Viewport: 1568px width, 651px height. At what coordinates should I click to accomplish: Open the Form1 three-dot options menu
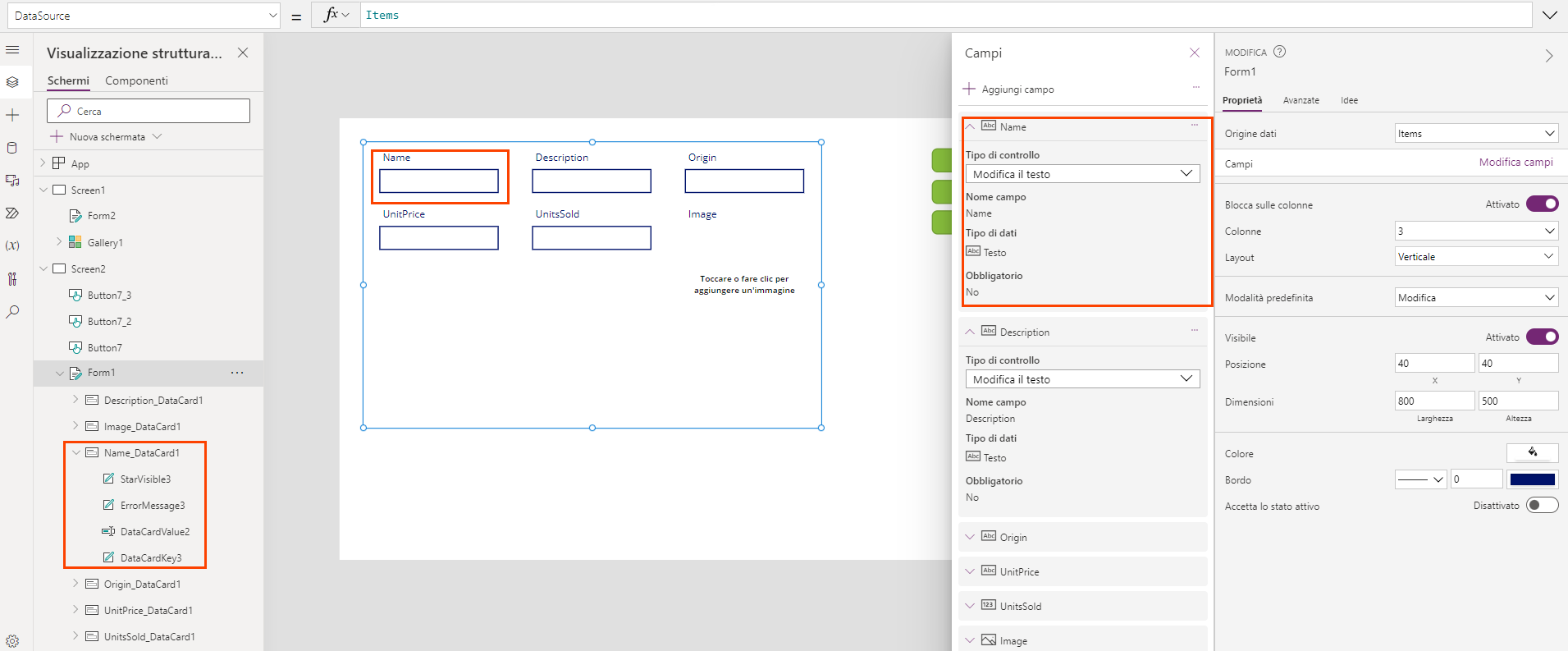click(x=237, y=373)
